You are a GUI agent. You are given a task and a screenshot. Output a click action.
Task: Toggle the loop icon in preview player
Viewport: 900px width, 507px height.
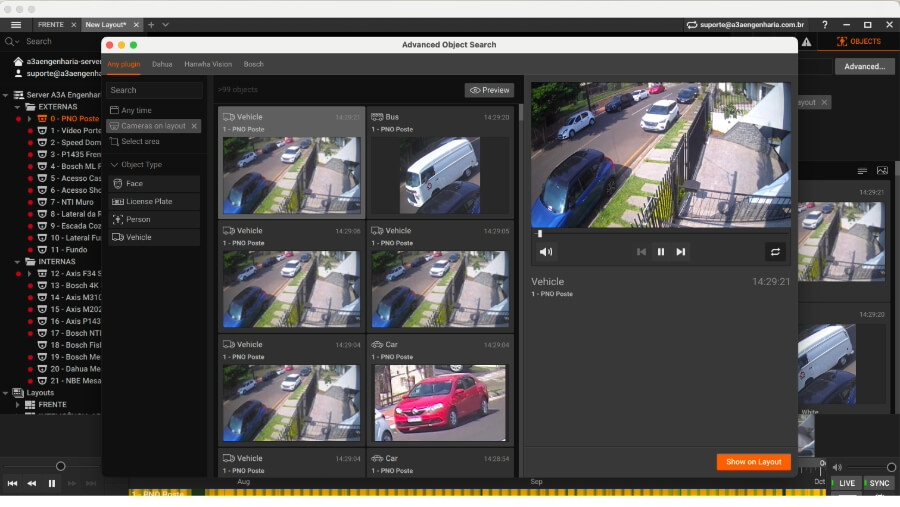[775, 251]
